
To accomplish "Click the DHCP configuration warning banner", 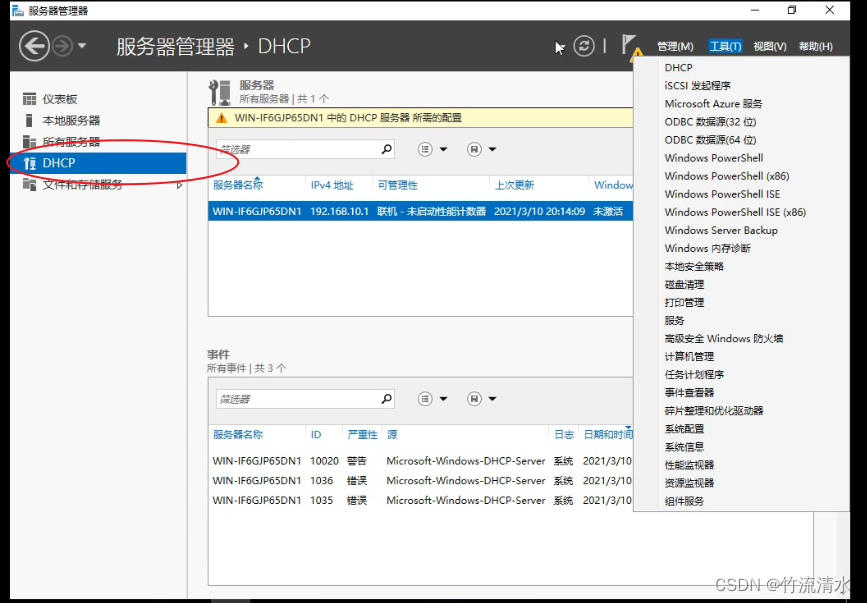I will (x=420, y=118).
